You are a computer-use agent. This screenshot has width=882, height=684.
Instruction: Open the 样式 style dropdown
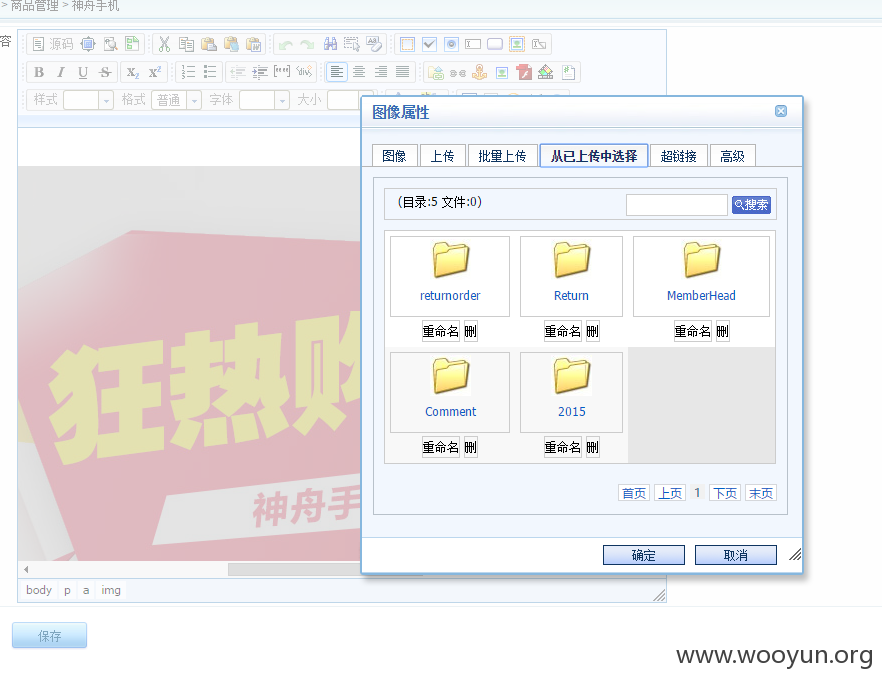click(x=88, y=100)
